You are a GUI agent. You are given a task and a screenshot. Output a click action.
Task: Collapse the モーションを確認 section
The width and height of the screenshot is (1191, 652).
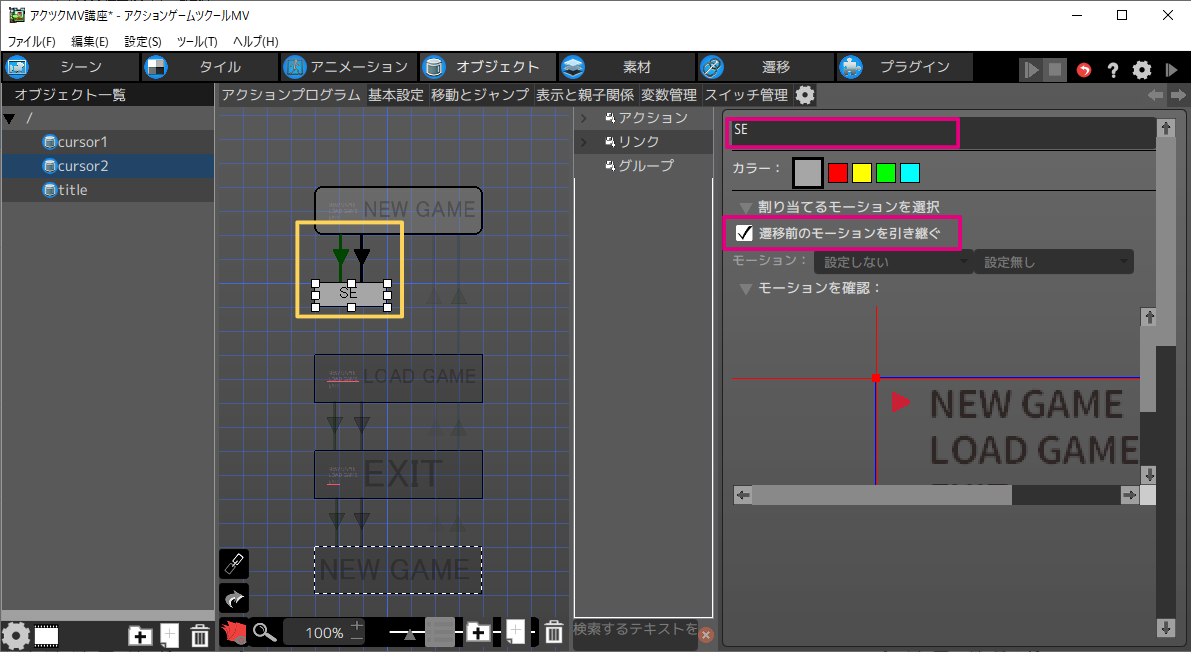[745, 288]
